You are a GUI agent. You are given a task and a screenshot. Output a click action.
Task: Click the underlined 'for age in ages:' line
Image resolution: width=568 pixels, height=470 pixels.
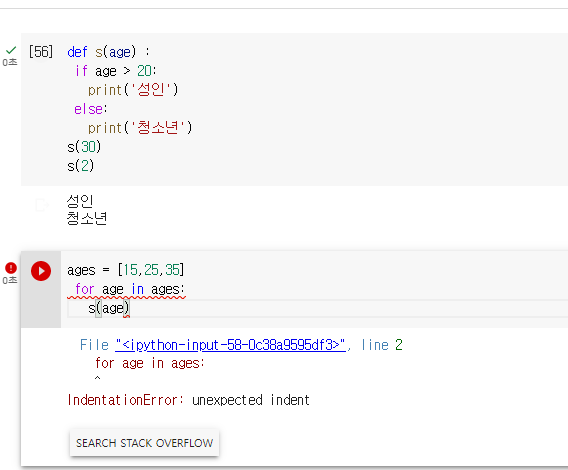point(130,289)
